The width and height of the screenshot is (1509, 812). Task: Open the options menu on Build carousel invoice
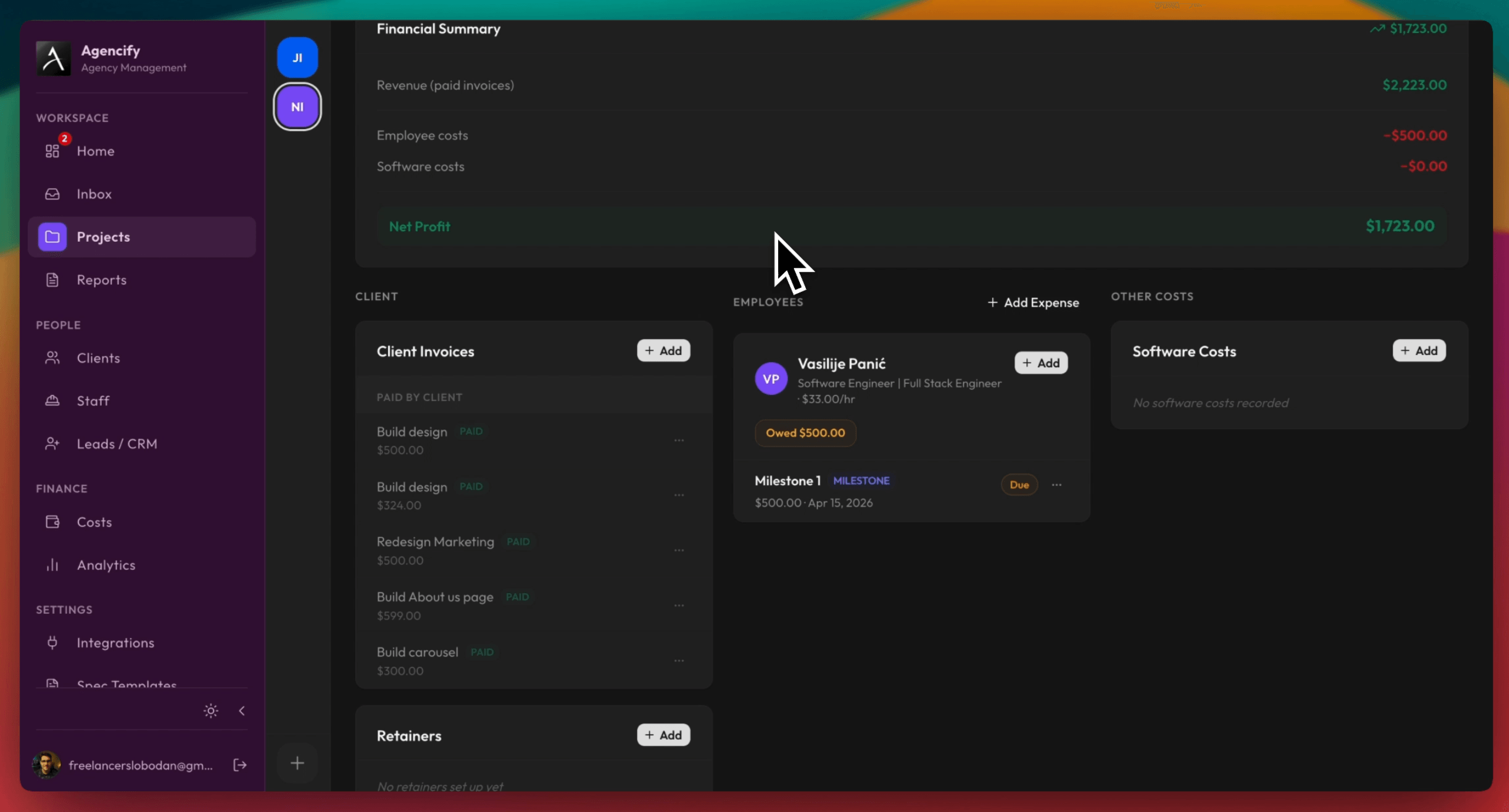(x=678, y=661)
